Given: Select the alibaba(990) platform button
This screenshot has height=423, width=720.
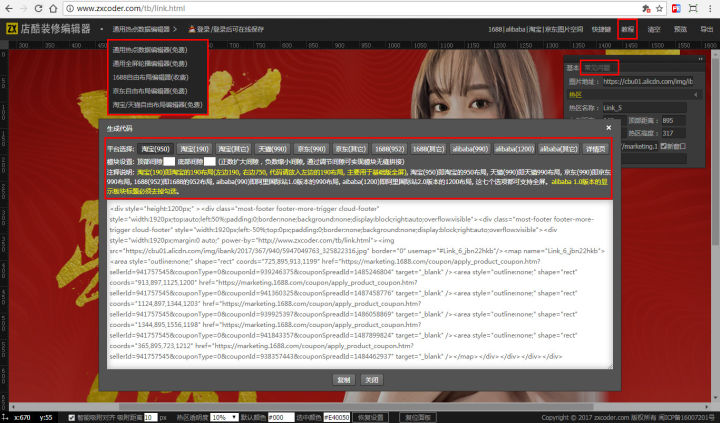Looking at the screenshot, I should (470, 149).
